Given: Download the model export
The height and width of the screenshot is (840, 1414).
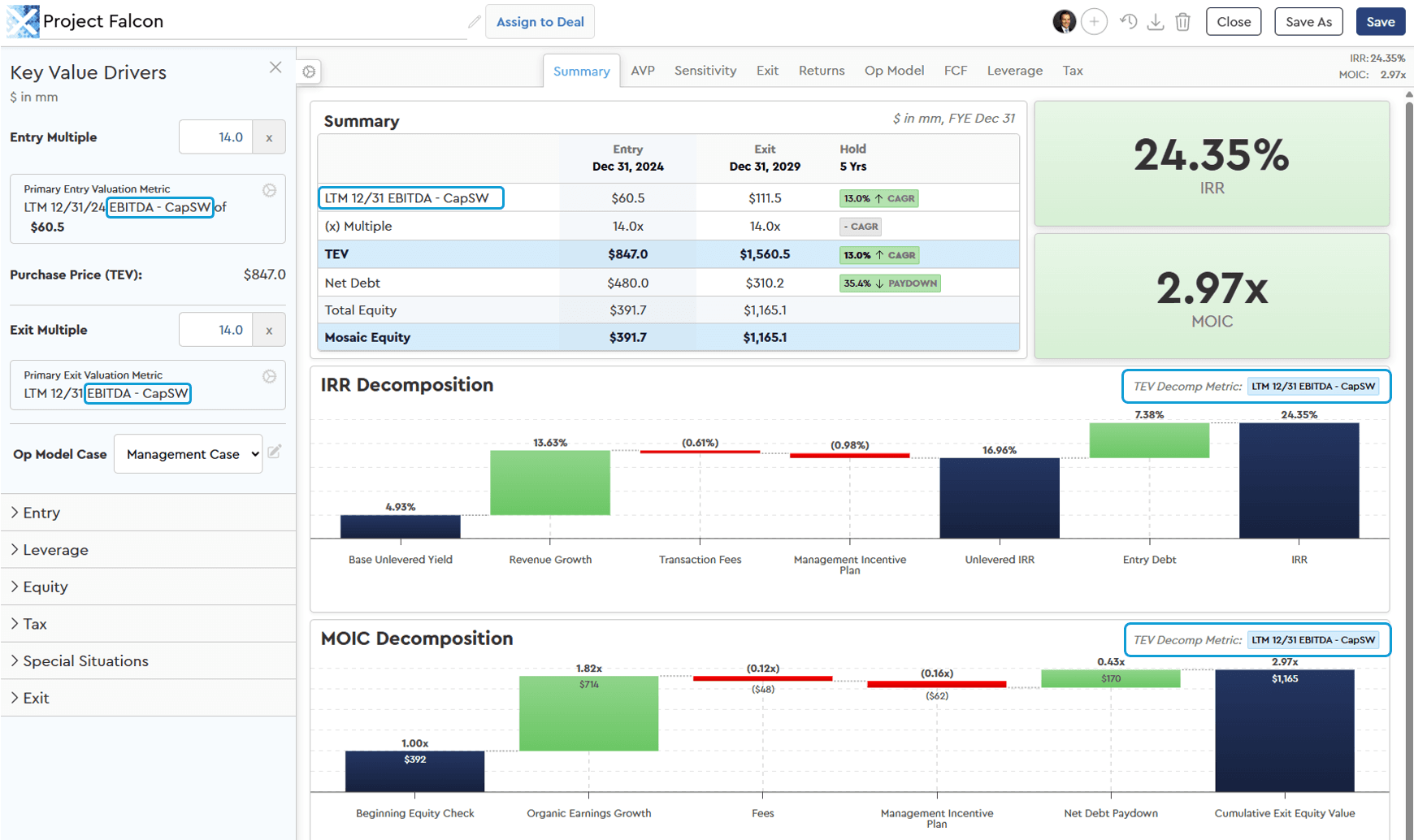Looking at the screenshot, I should [x=1156, y=21].
